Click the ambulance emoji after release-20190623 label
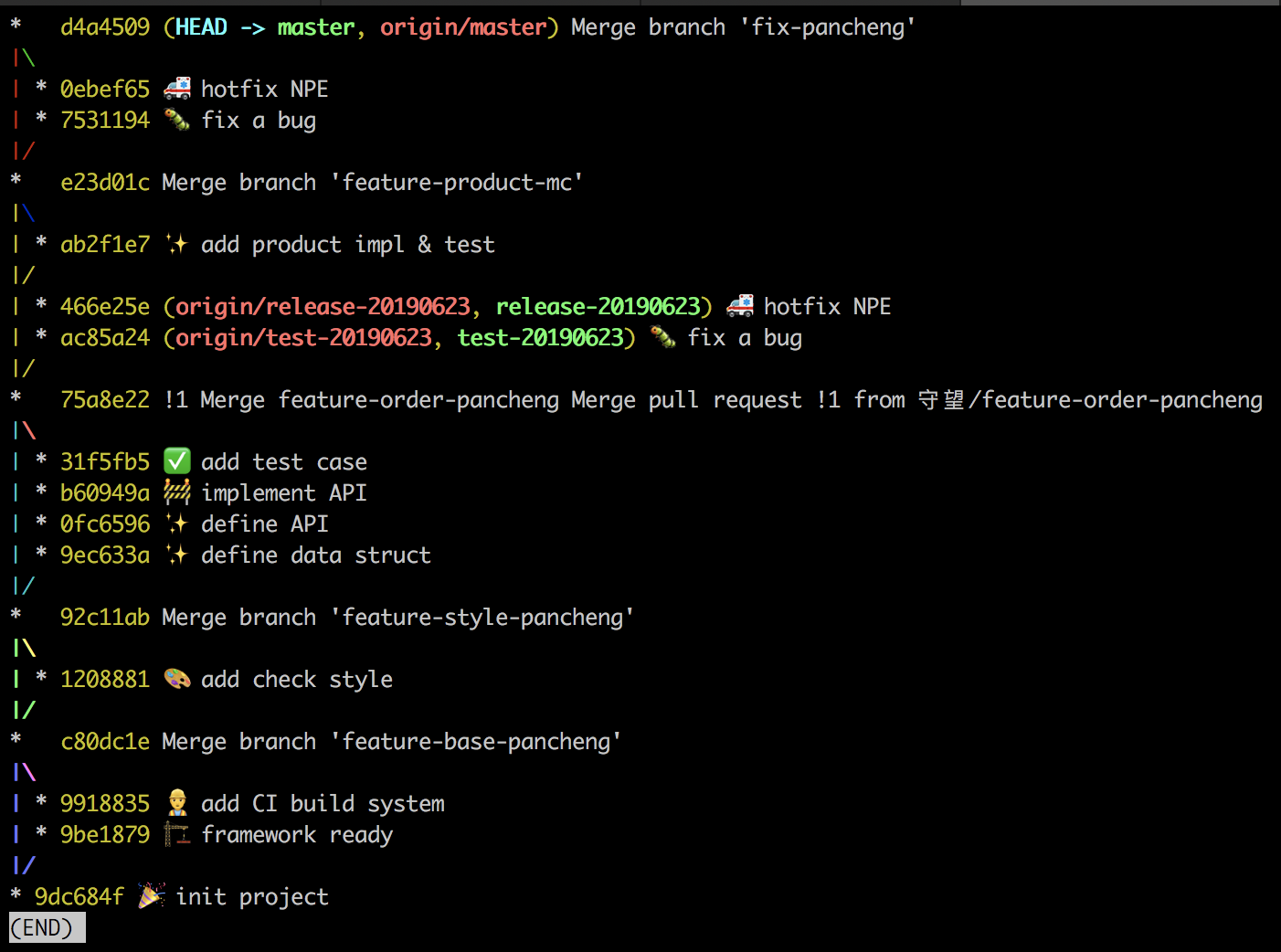This screenshot has height=952, width=1281. click(740, 306)
